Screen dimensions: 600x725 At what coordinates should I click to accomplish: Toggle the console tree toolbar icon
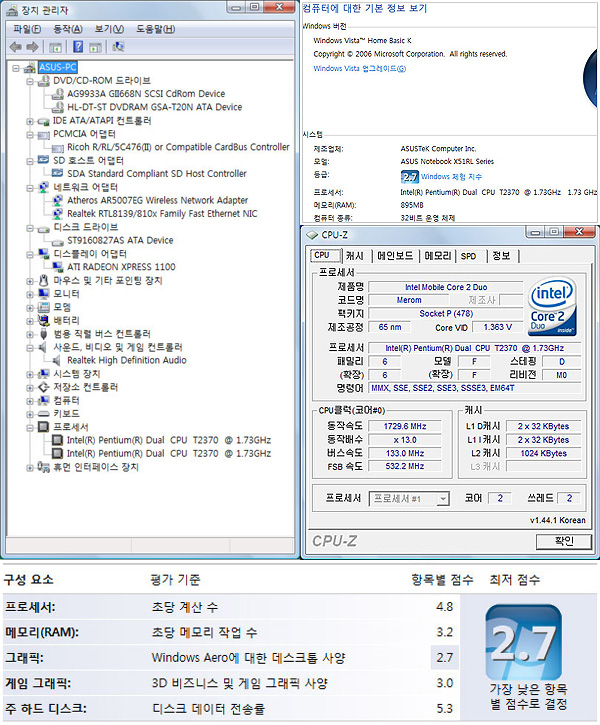[55, 47]
